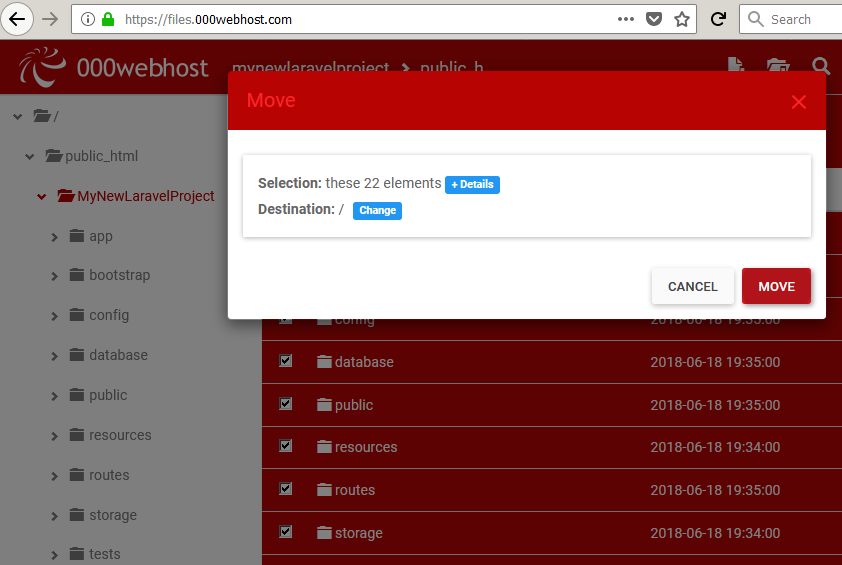The width and height of the screenshot is (842, 565).
Task: Expand the storage folder in tree
Action: [54, 516]
